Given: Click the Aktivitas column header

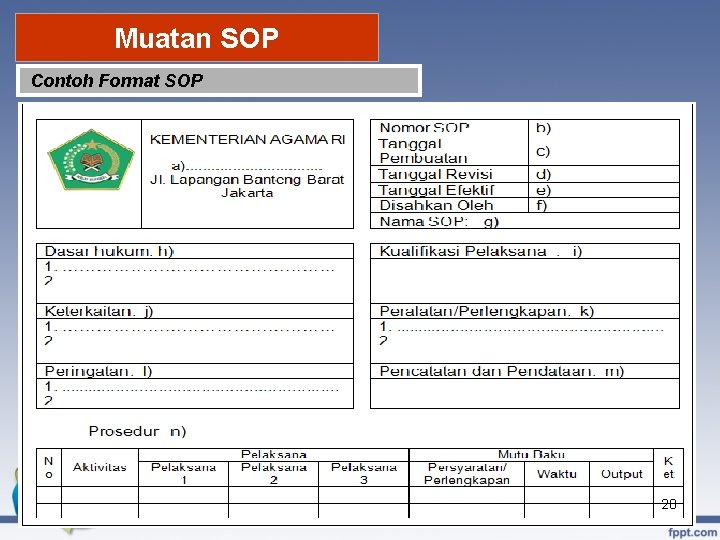Looking at the screenshot, I should tap(100, 467).
